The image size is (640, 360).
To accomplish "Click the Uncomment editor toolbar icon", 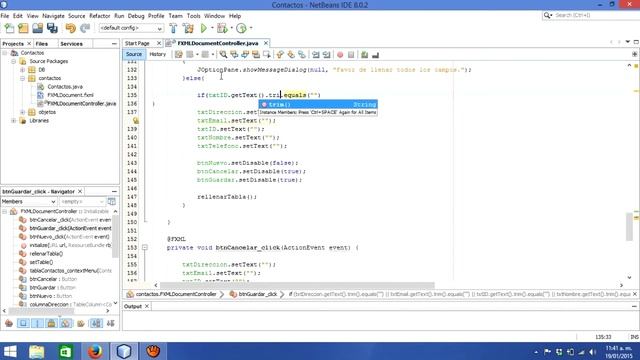I will (376, 54).
